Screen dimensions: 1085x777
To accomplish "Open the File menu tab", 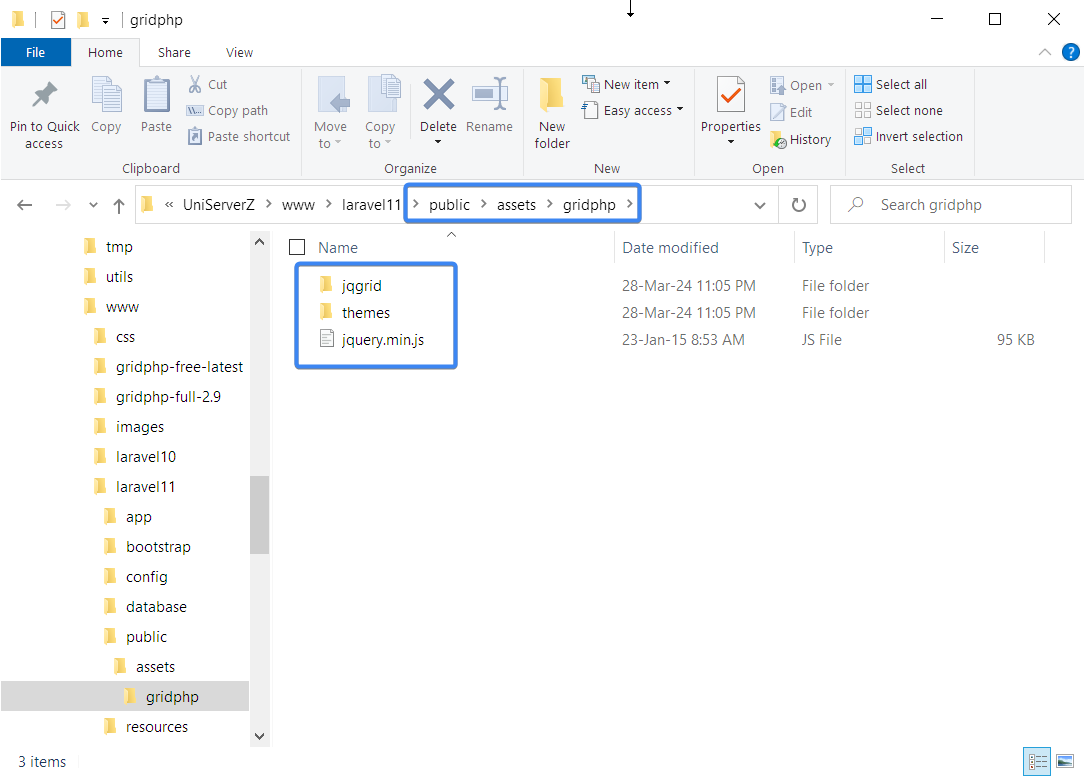I will pyautogui.click(x=35, y=52).
